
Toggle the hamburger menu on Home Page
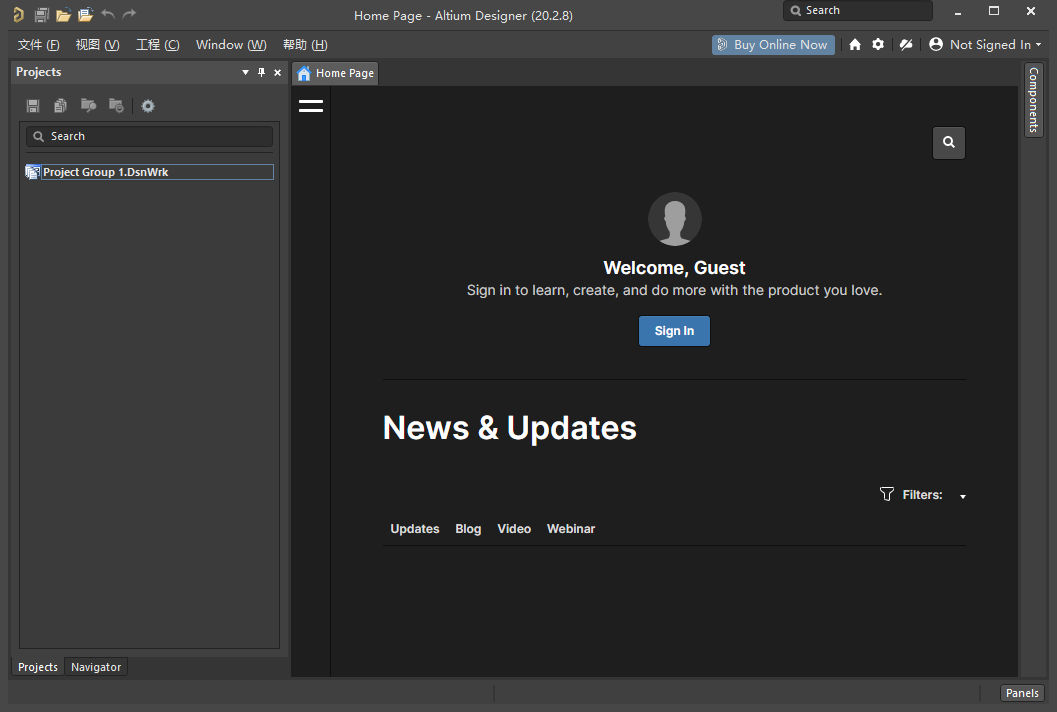click(x=311, y=106)
